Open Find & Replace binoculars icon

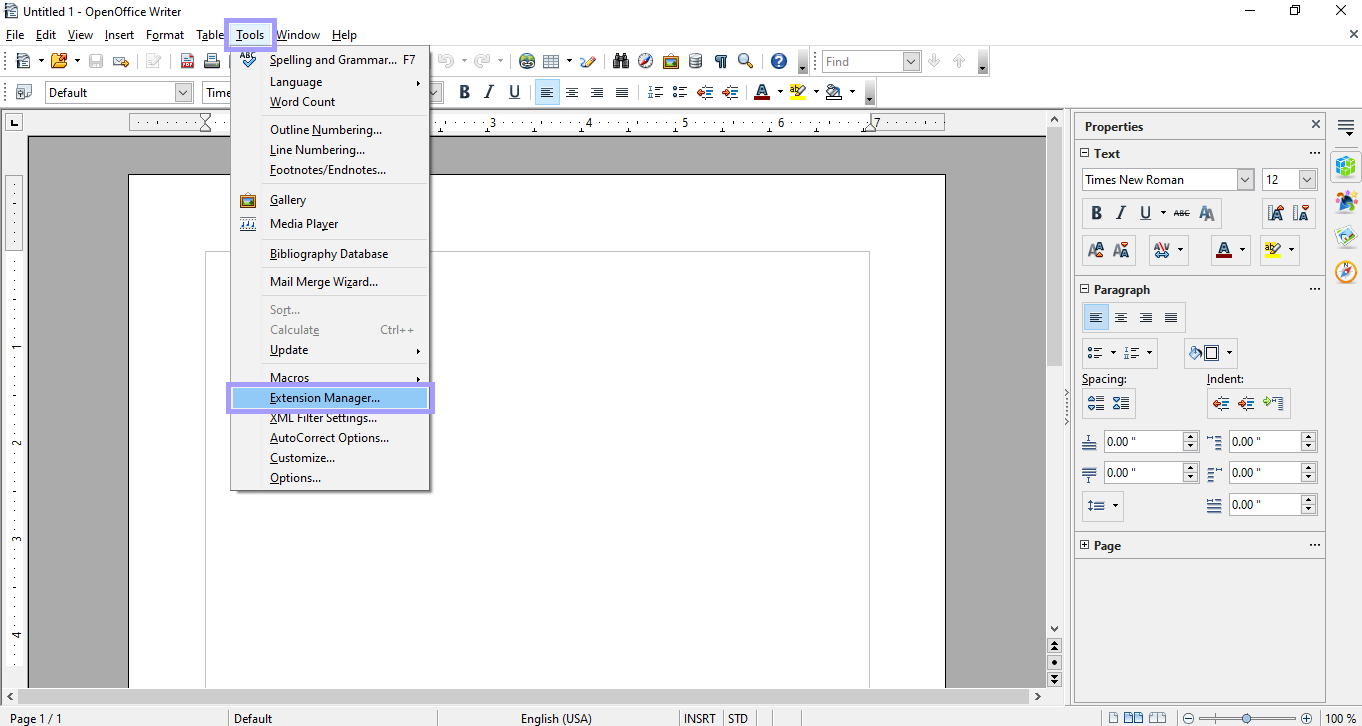click(x=620, y=61)
